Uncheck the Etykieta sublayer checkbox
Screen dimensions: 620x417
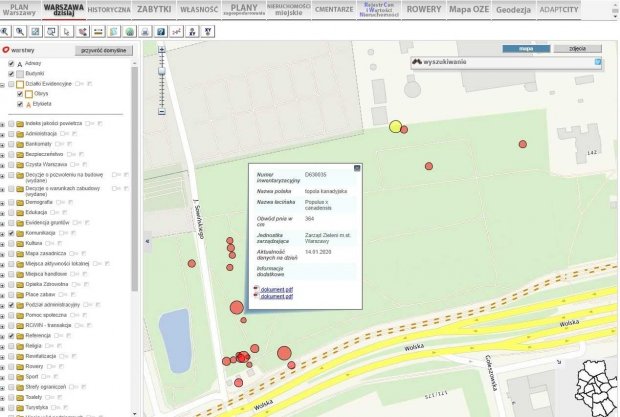pyautogui.click(x=20, y=104)
